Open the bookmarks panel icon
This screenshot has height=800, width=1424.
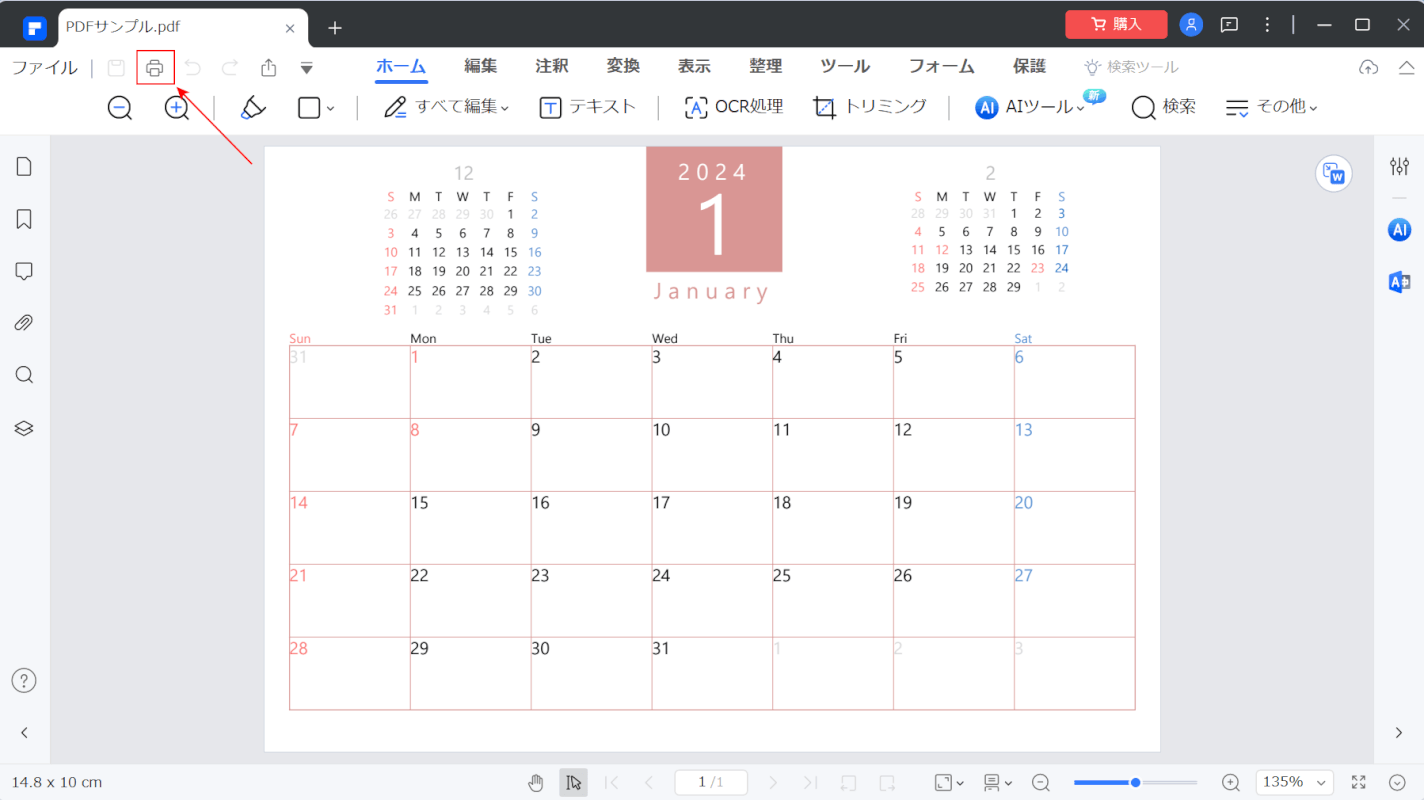pyautogui.click(x=25, y=219)
